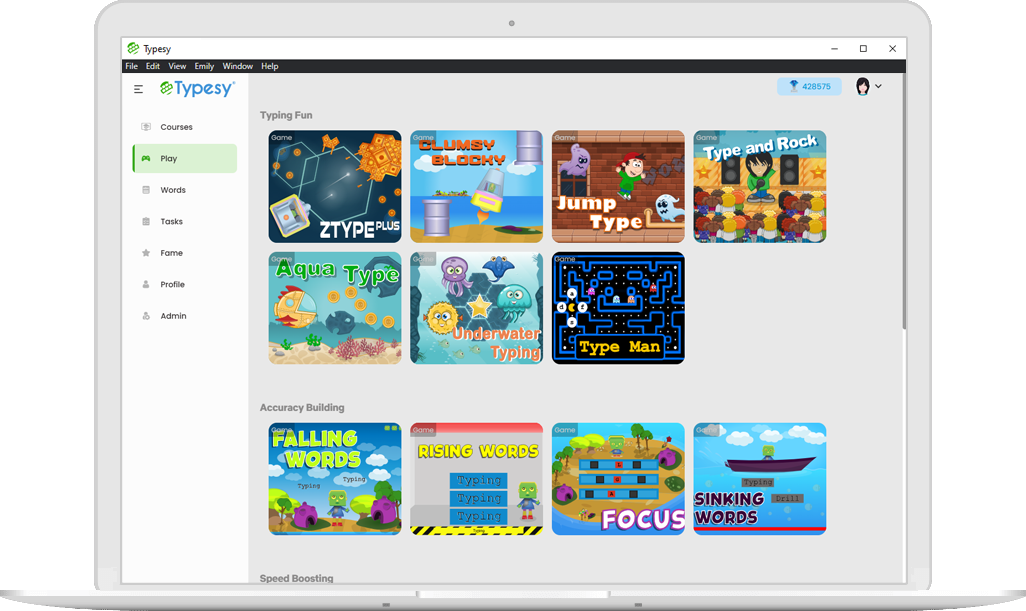Go to the Courses section
The width and height of the screenshot is (1026, 611).
[176, 127]
